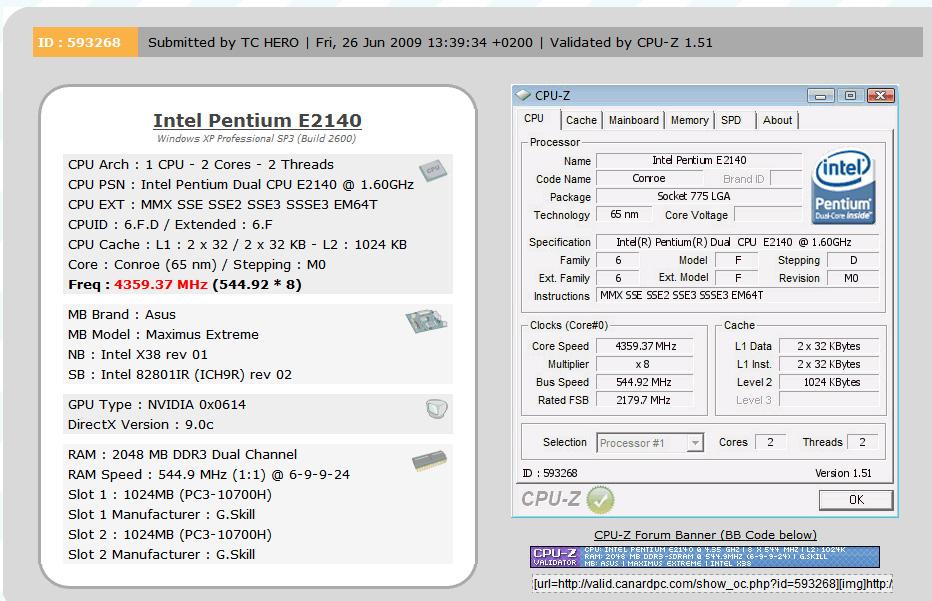This screenshot has width=932, height=601.
Task: Open the Processor #1 selection dropdown
Action: [x=695, y=443]
